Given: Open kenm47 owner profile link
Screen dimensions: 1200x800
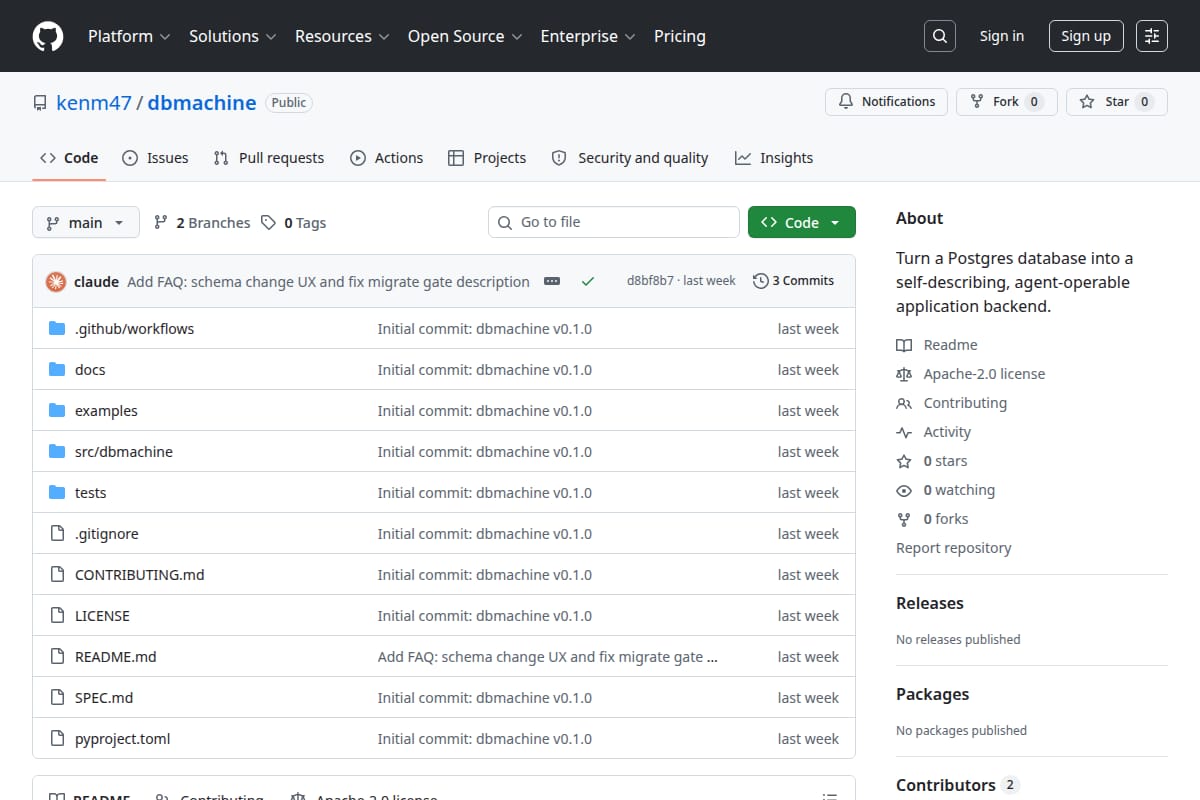Looking at the screenshot, I should pyautogui.click(x=94, y=103).
